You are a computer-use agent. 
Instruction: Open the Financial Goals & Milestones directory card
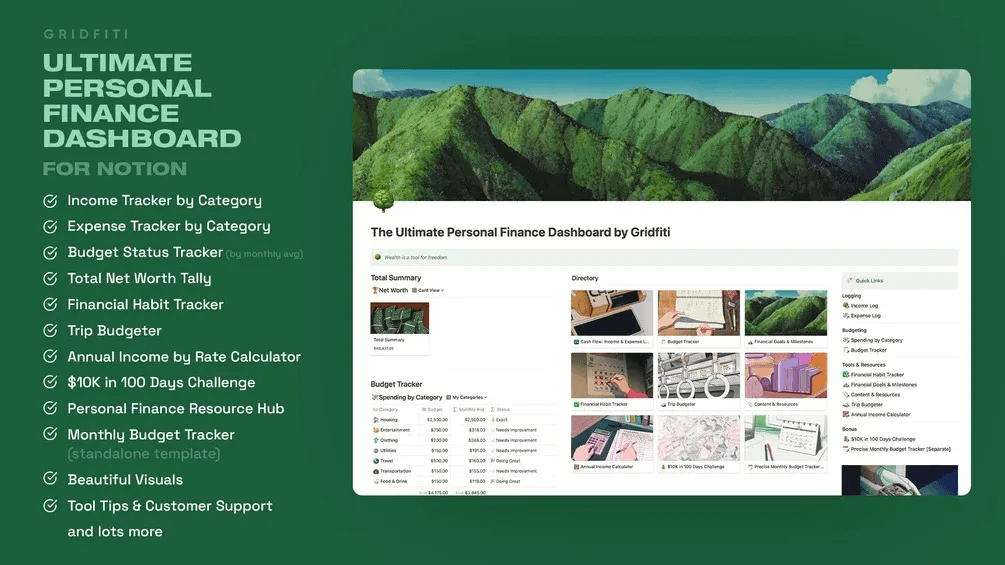(786, 318)
